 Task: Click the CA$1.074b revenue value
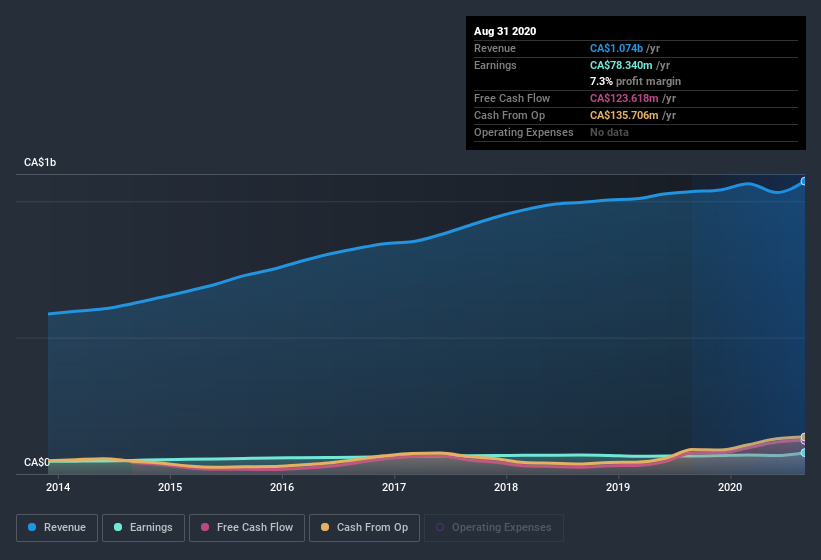[616, 48]
